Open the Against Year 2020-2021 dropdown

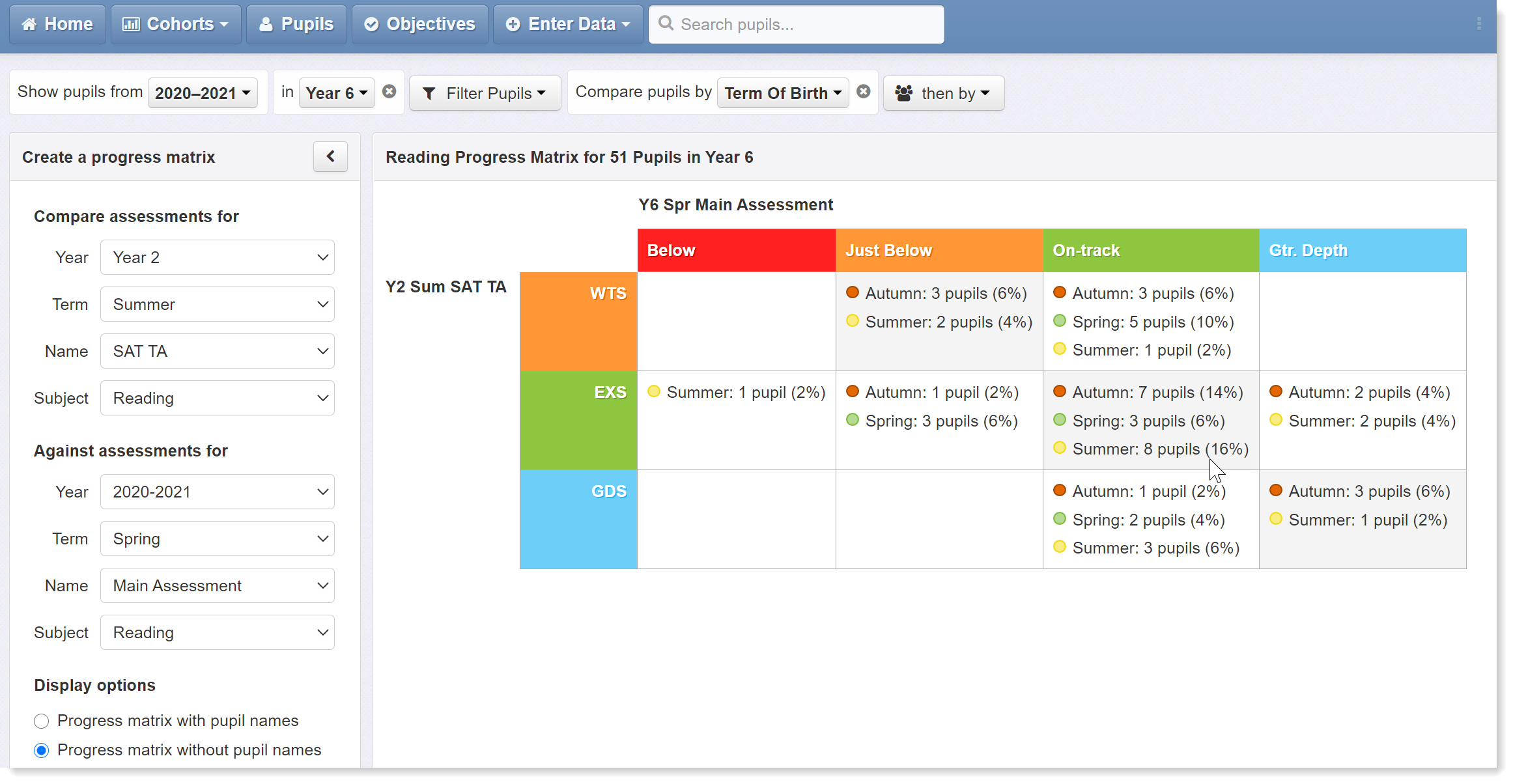click(x=218, y=492)
